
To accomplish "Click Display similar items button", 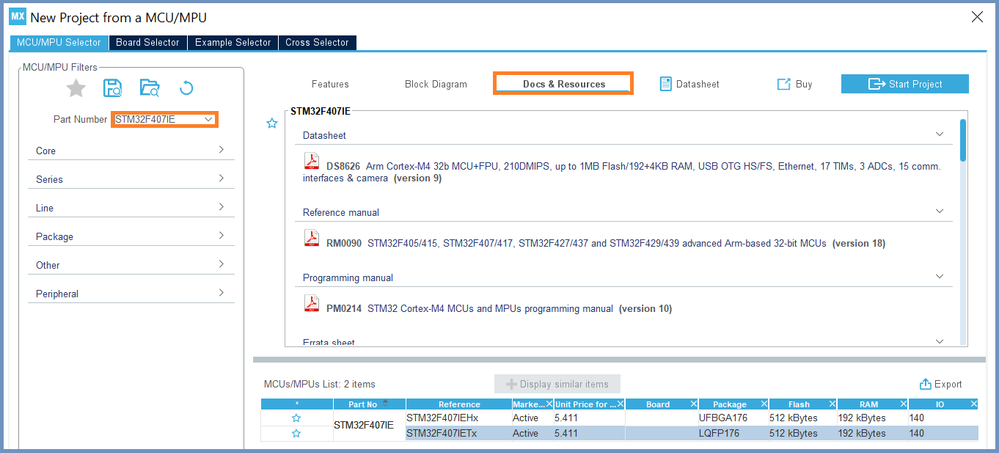I will (x=557, y=384).
